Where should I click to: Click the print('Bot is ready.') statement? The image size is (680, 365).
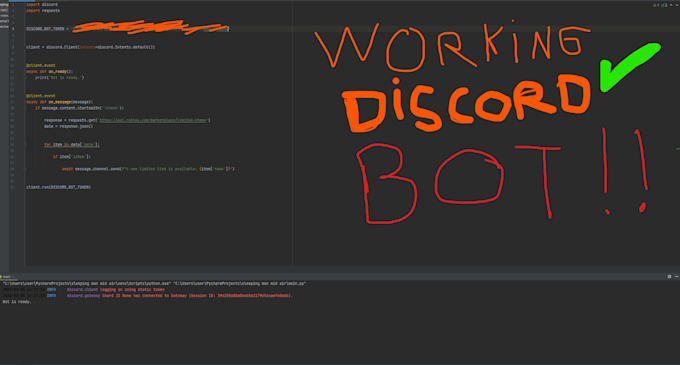pos(60,78)
